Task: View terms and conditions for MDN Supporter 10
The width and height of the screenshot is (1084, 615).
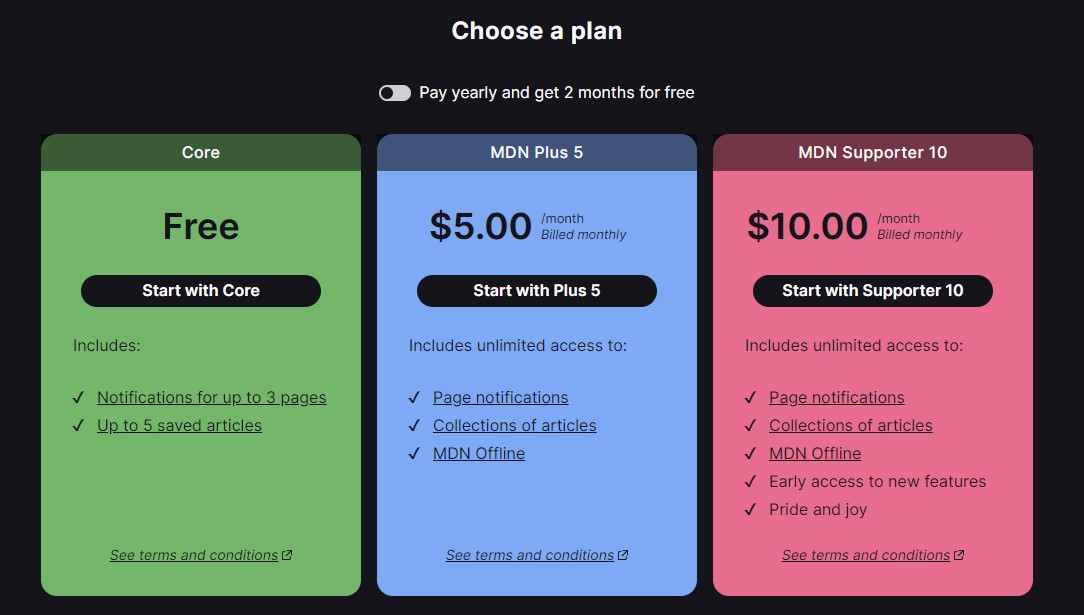Action: pyautogui.click(x=866, y=556)
